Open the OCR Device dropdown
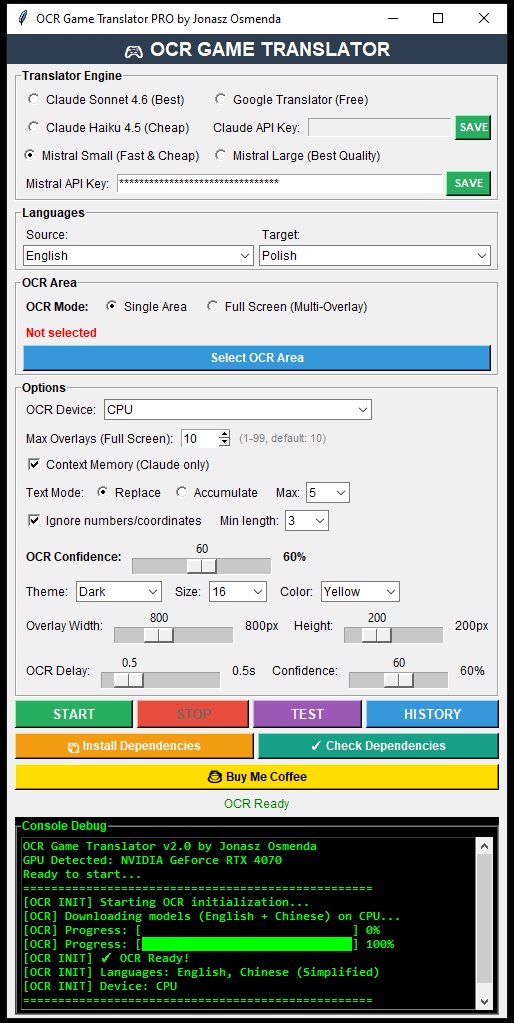 [238, 410]
